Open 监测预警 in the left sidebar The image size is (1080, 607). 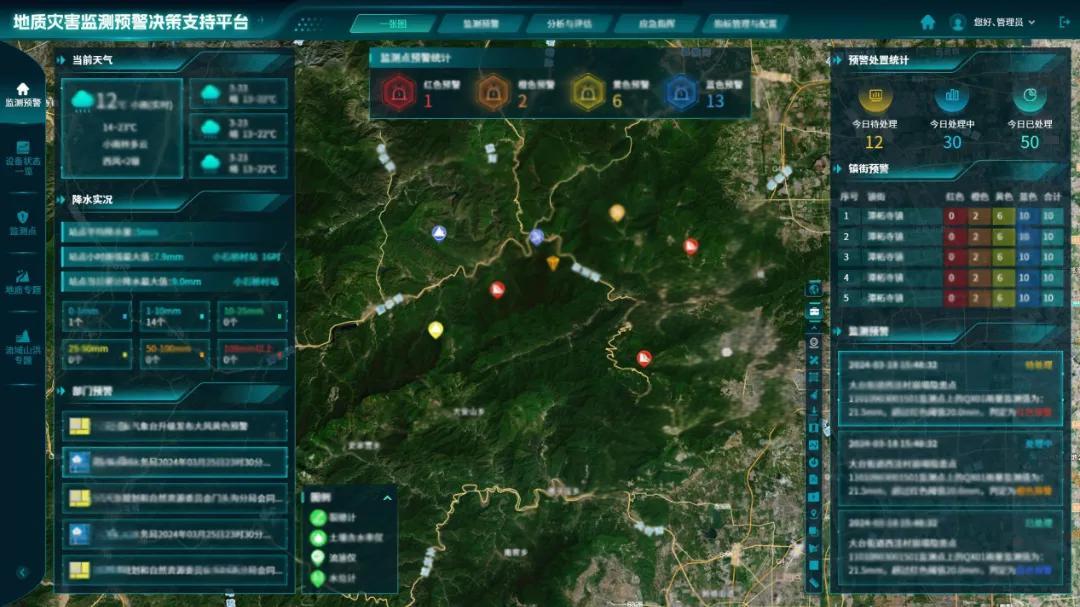(x=23, y=95)
